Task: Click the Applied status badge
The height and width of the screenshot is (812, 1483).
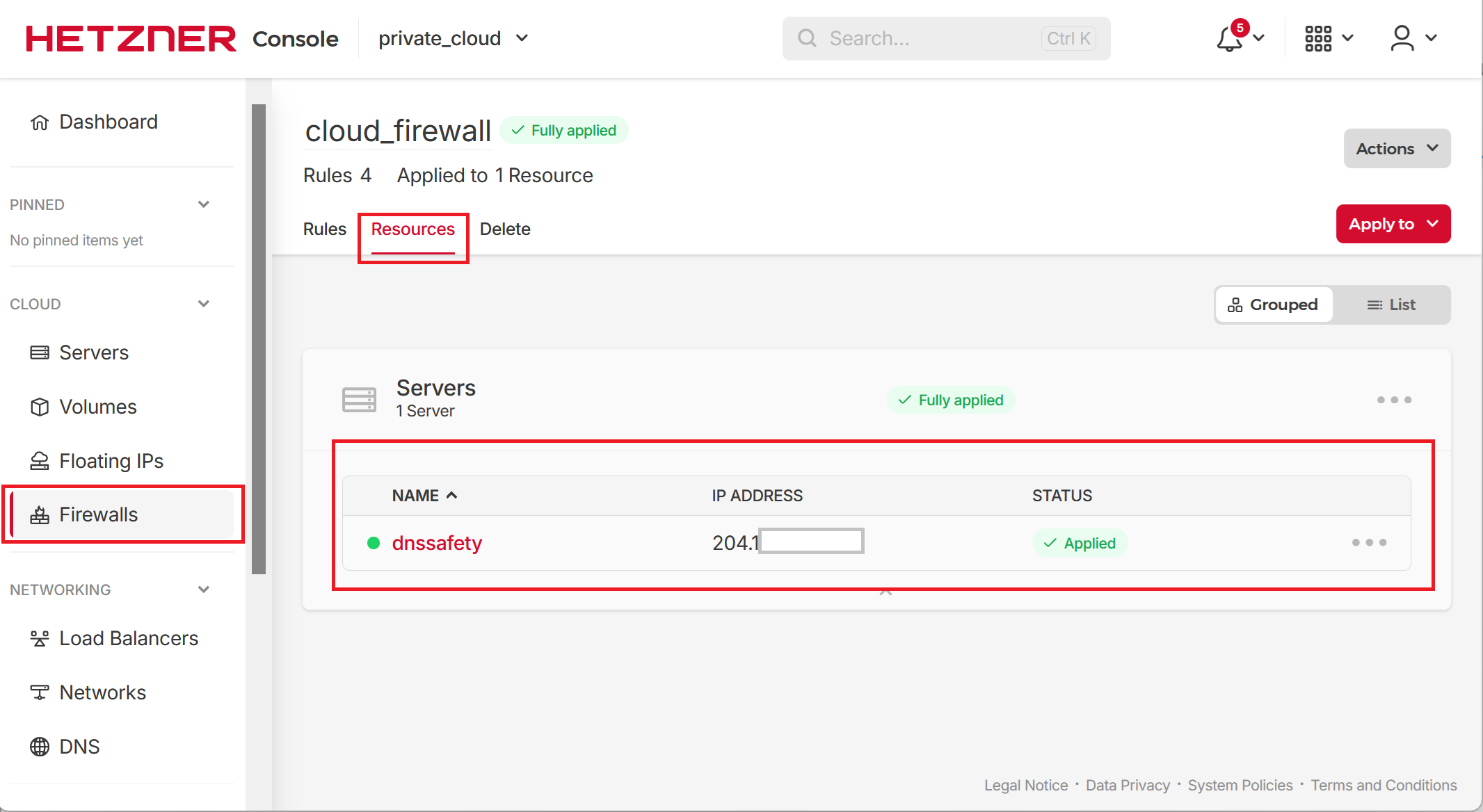Action: (1080, 543)
